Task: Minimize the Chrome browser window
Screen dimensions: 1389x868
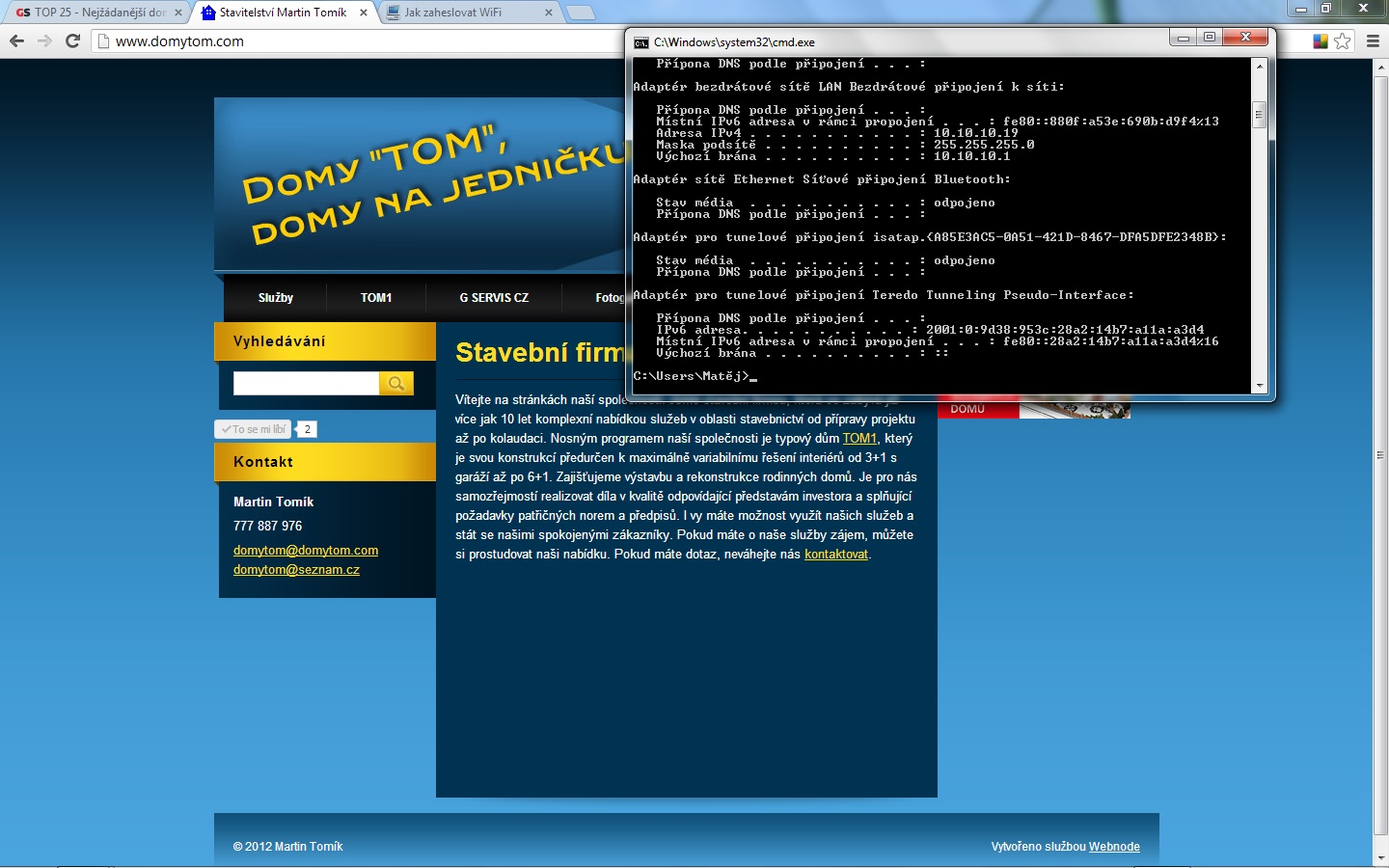Action: coord(1301,9)
